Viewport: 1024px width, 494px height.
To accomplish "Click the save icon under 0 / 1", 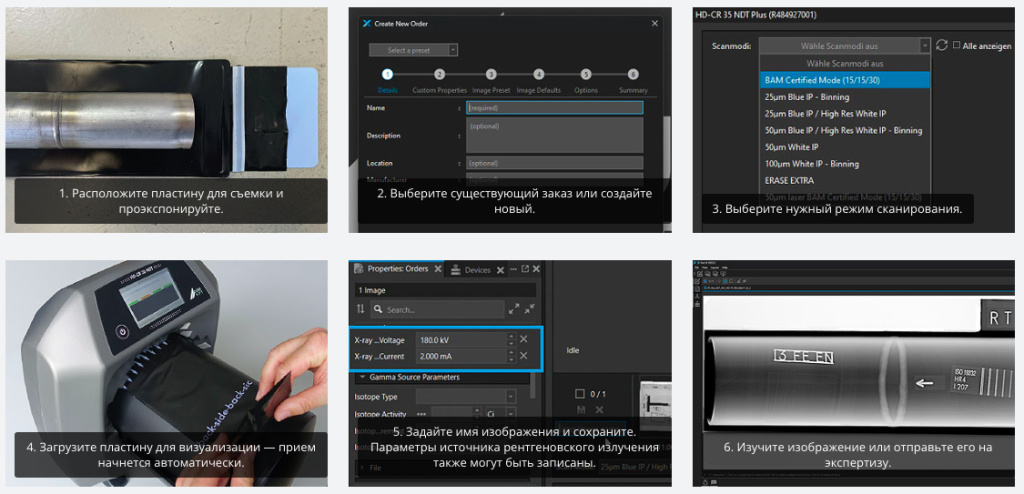I will click(581, 410).
